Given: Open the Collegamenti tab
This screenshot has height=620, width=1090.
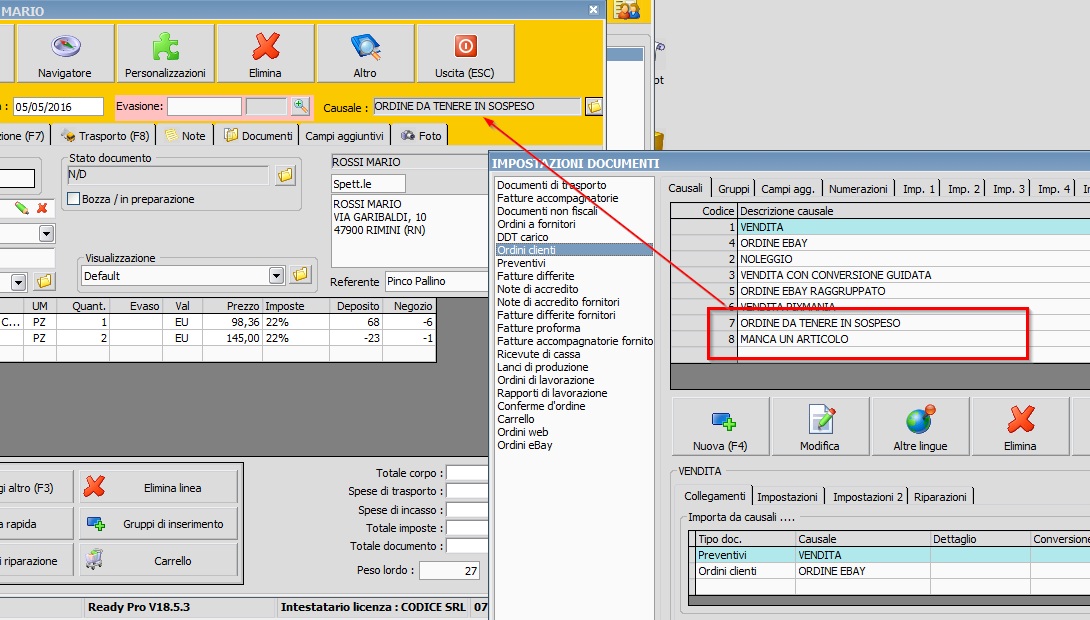Looking at the screenshot, I should click(x=715, y=496).
